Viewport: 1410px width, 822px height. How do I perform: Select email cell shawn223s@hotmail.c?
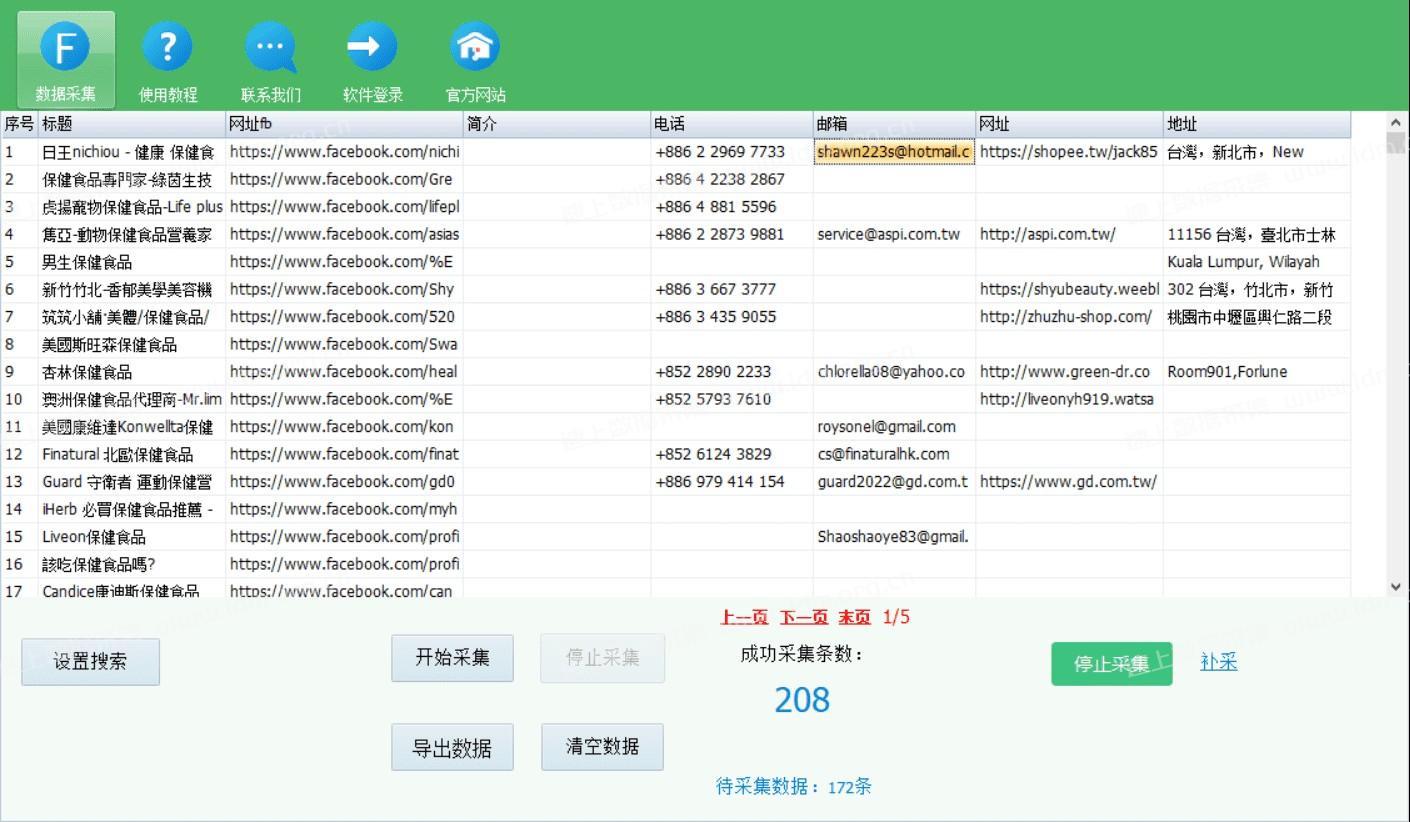coord(895,152)
